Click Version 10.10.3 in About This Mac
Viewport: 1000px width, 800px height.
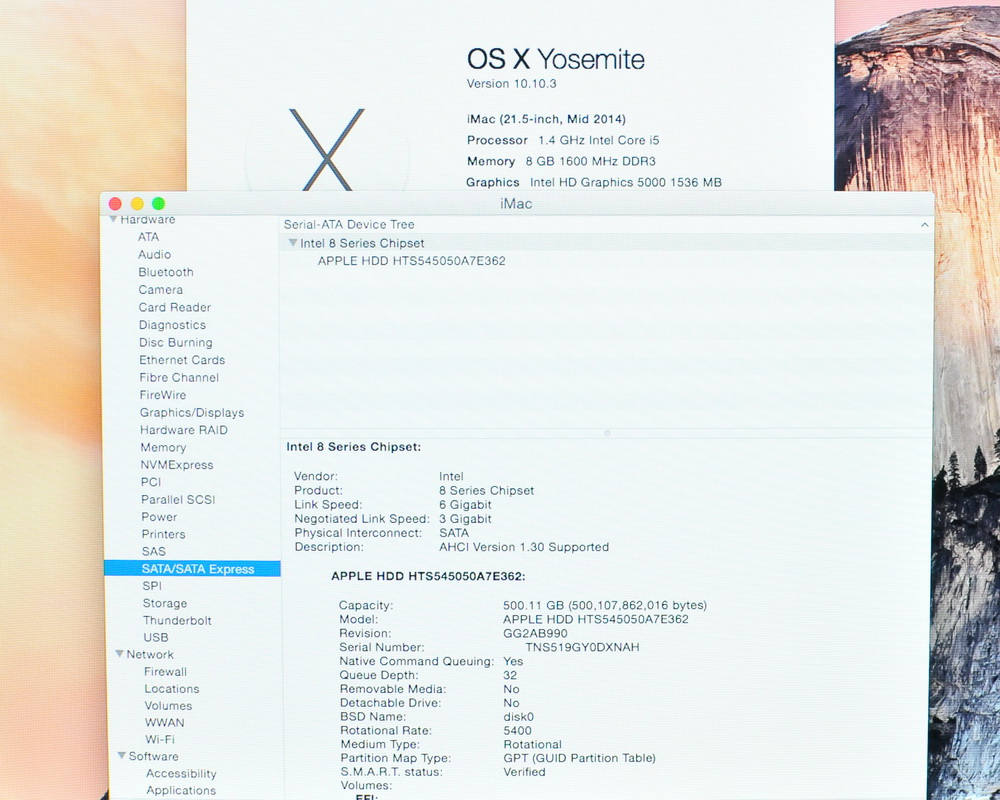coord(511,84)
